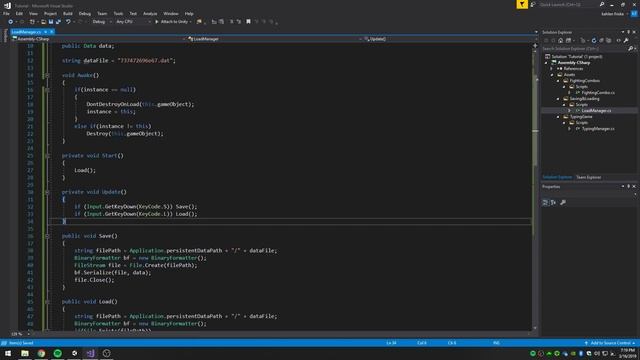This screenshot has height=360, width=640.
Task: Collapse the Load() method outlining region
Action: [47, 302]
